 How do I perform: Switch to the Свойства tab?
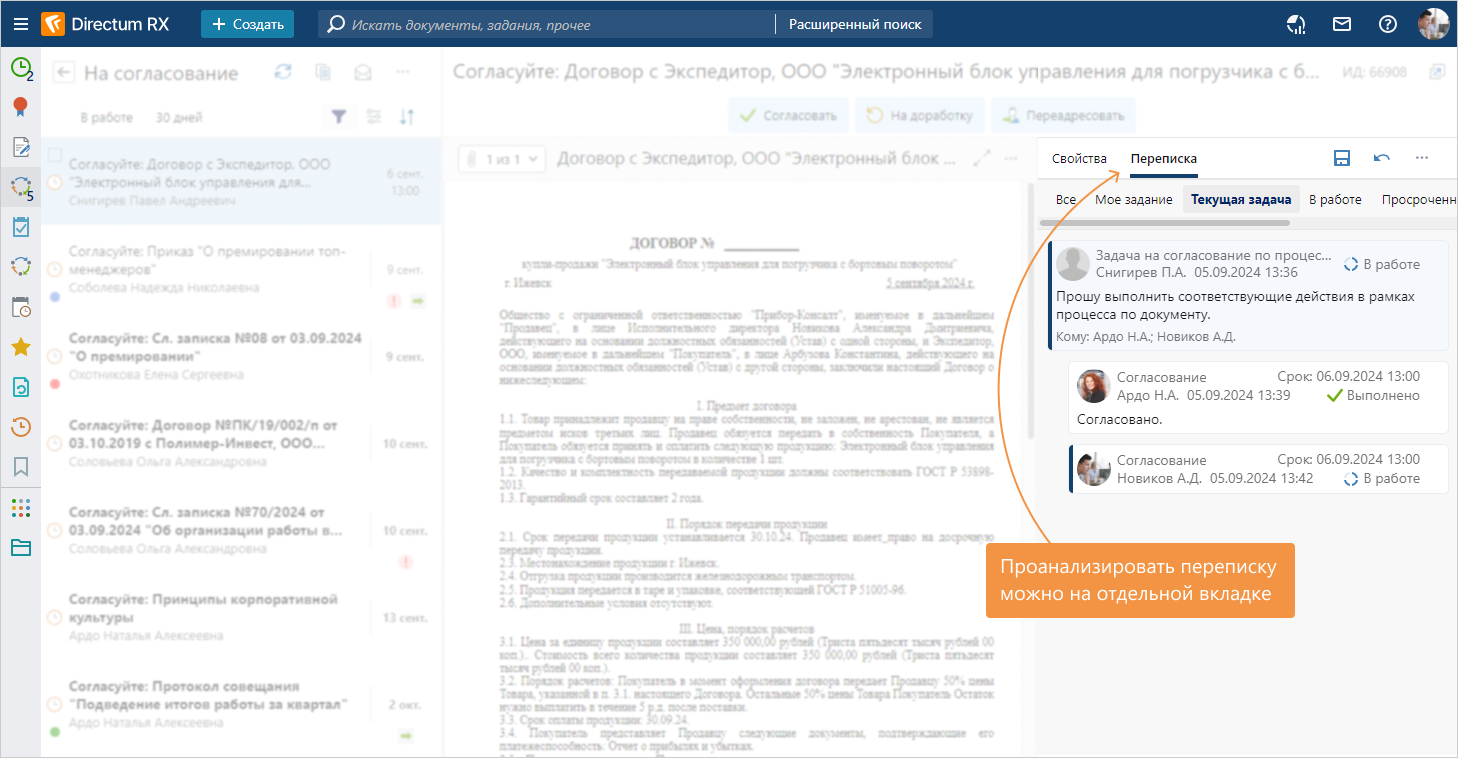[x=1079, y=158]
